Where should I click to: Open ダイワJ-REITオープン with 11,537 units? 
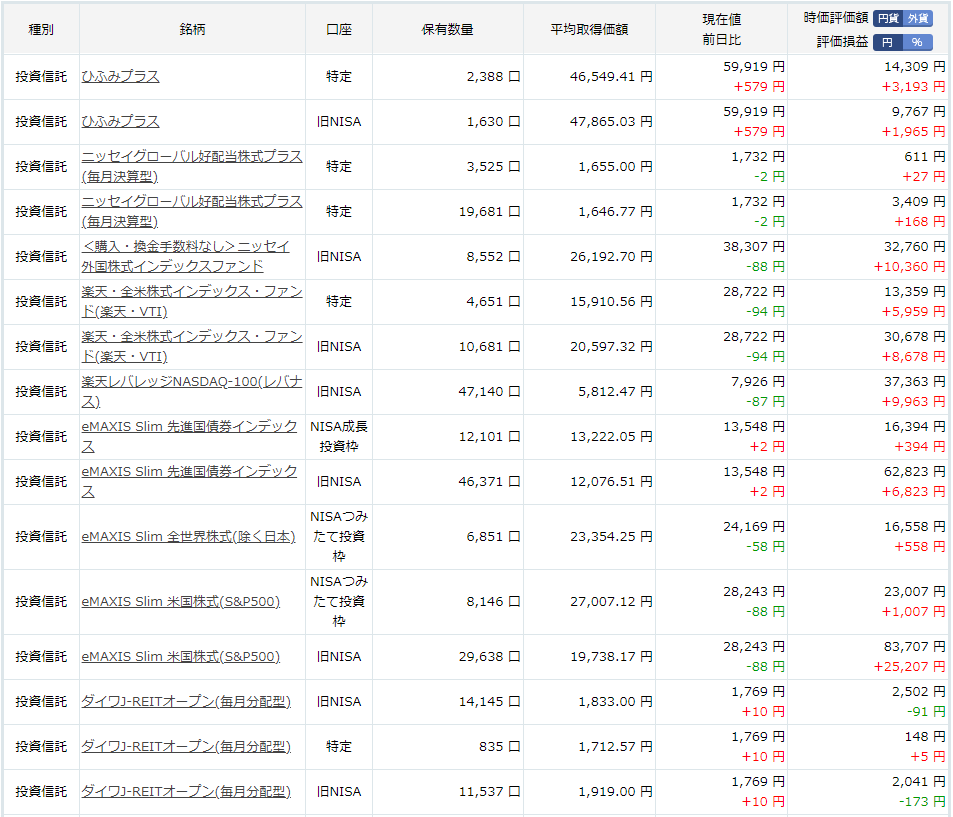pyautogui.click(x=186, y=791)
